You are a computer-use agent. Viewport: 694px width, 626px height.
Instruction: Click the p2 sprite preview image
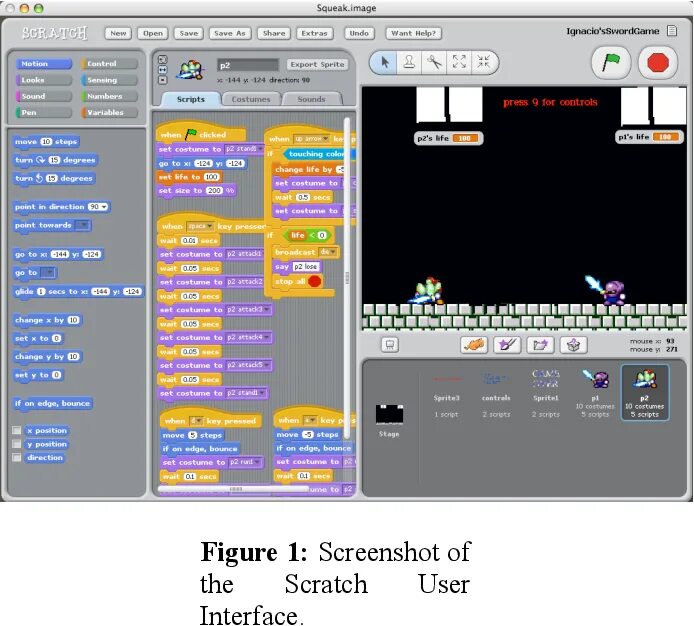(x=190, y=70)
